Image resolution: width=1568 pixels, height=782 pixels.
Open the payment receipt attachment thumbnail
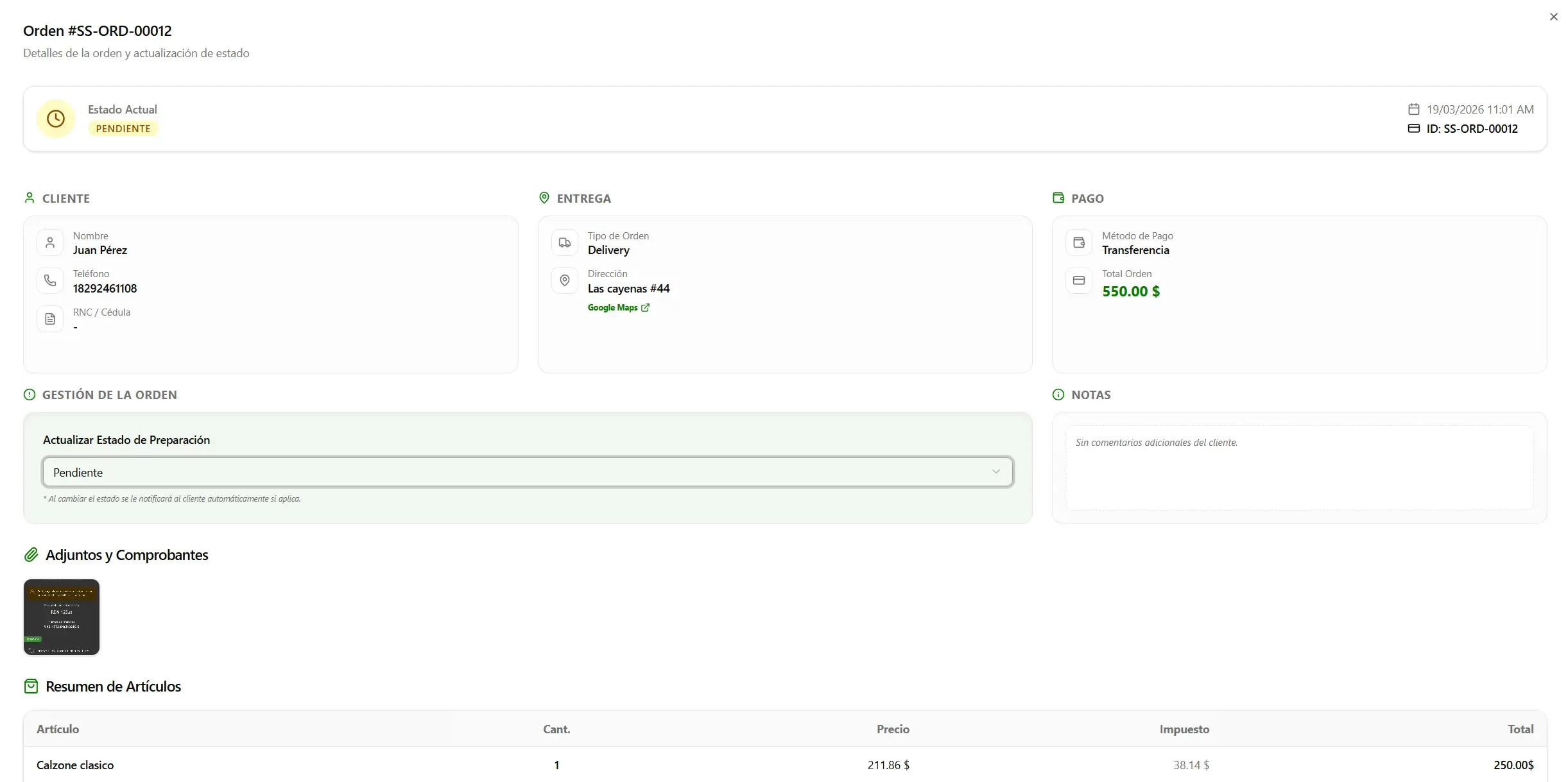point(61,616)
